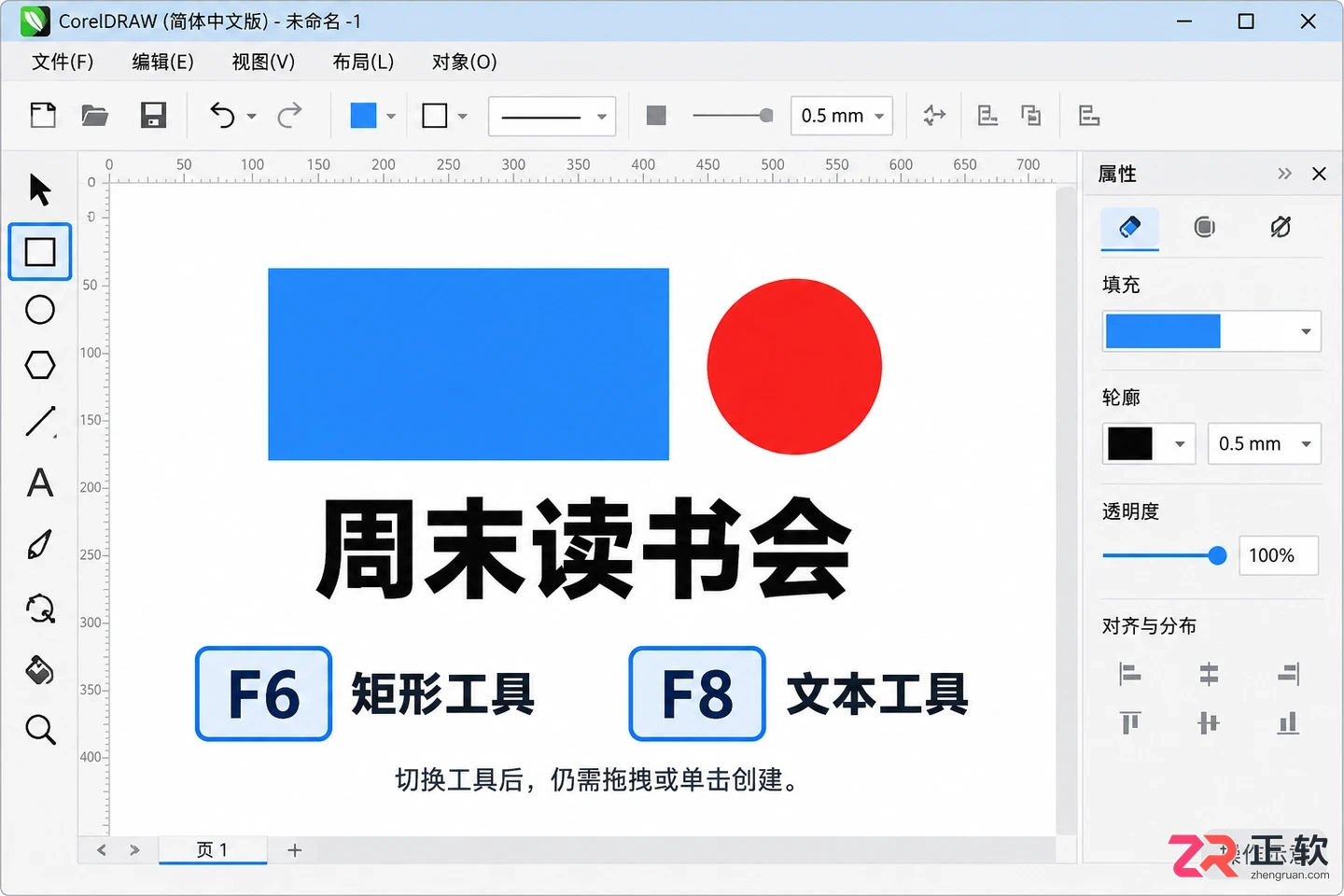Open the 文件(F) menu

pos(63,62)
